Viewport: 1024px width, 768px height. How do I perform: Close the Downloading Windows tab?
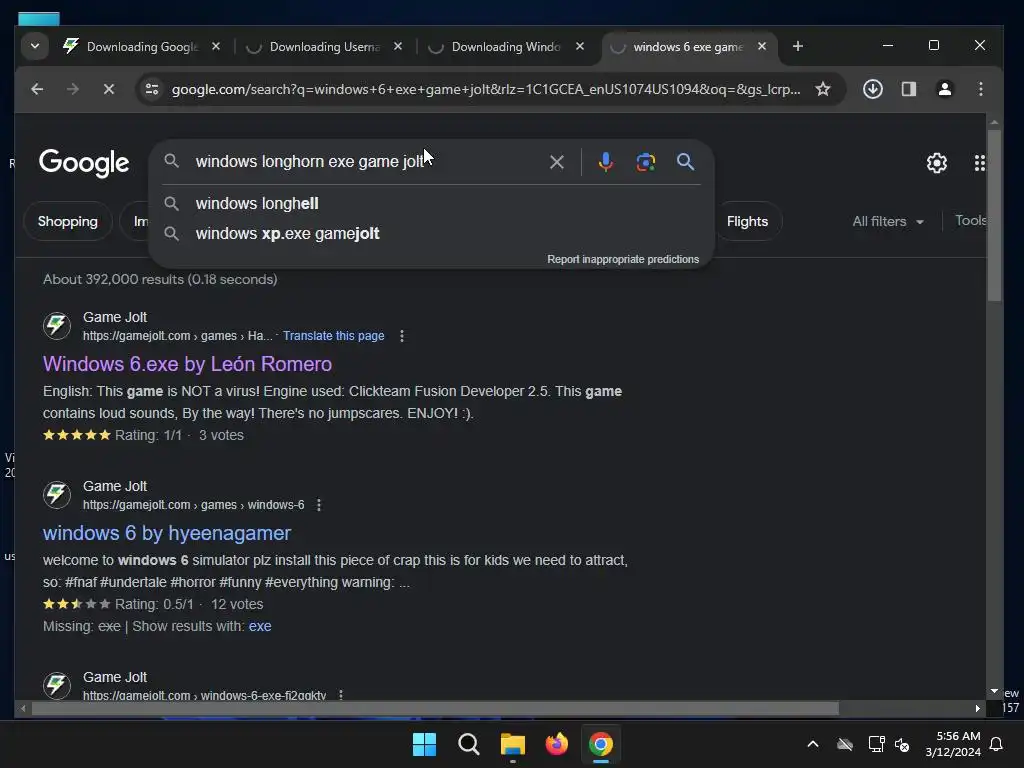580,46
